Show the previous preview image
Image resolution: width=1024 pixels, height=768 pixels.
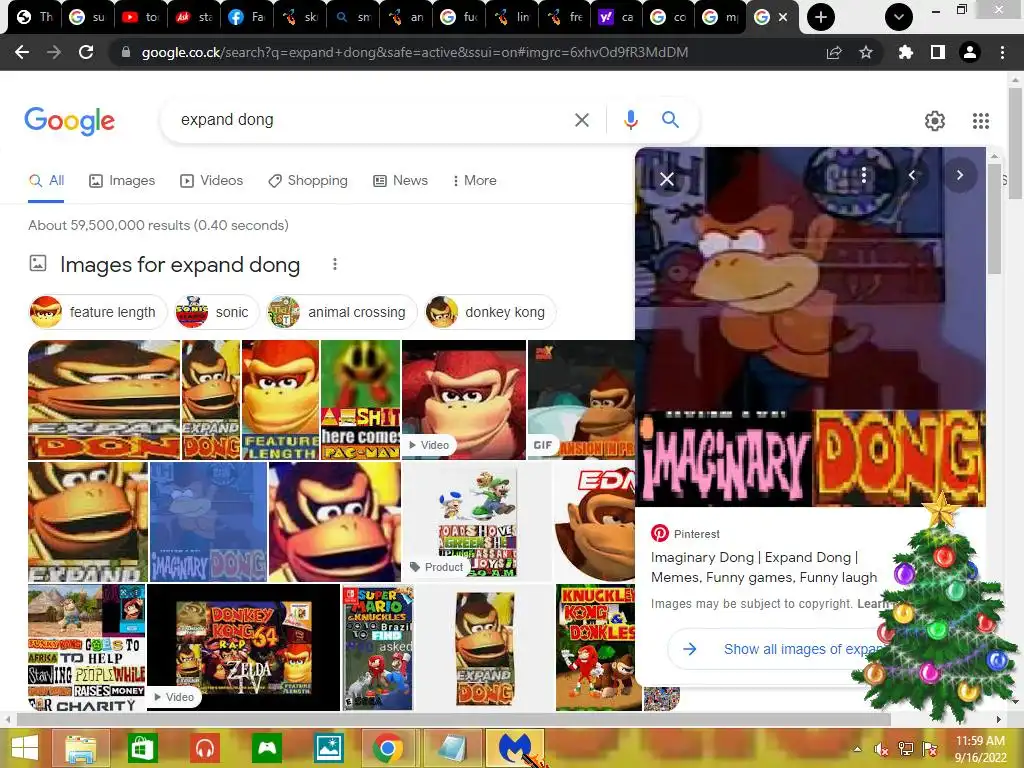pyautogui.click(x=912, y=175)
